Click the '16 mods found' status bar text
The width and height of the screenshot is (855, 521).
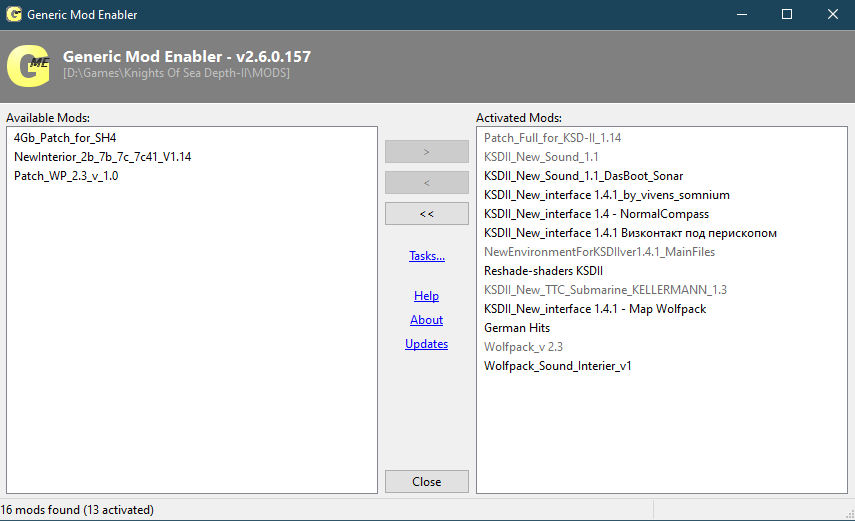[77, 510]
